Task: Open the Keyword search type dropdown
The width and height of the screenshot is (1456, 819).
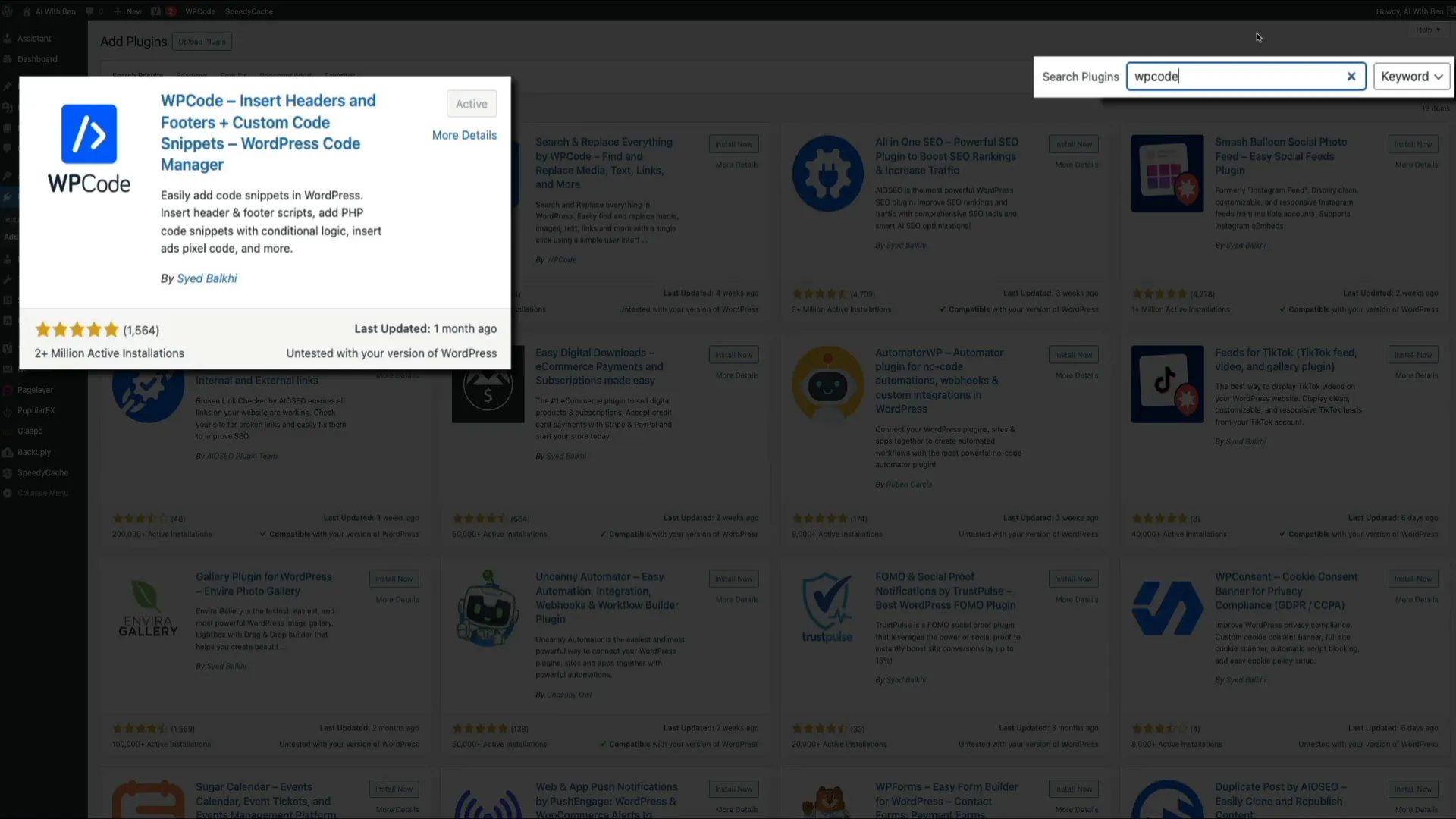Action: click(x=1411, y=77)
